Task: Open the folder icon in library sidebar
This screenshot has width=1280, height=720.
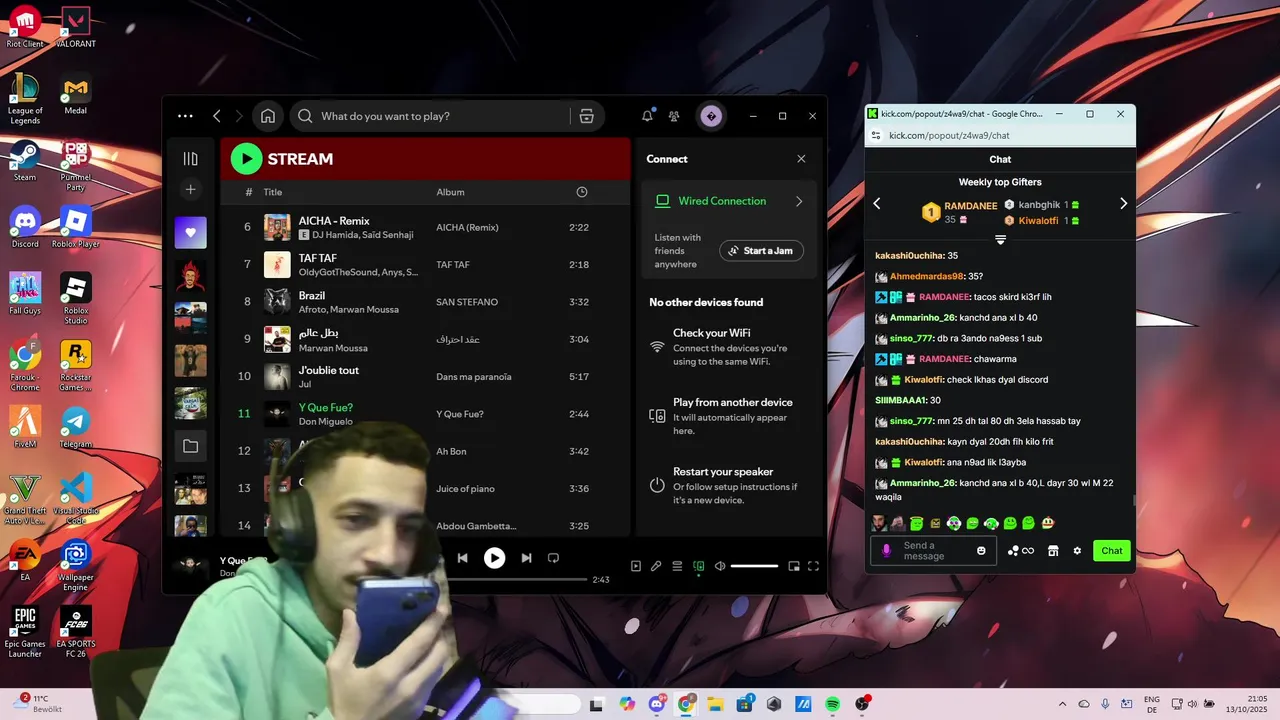Action: (x=190, y=446)
